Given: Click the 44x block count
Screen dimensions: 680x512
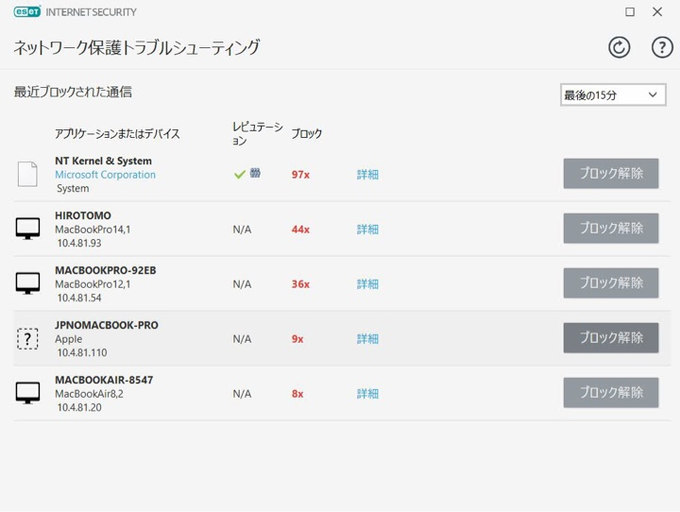Looking at the screenshot, I should pyautogui.click(x=301, y=229).
